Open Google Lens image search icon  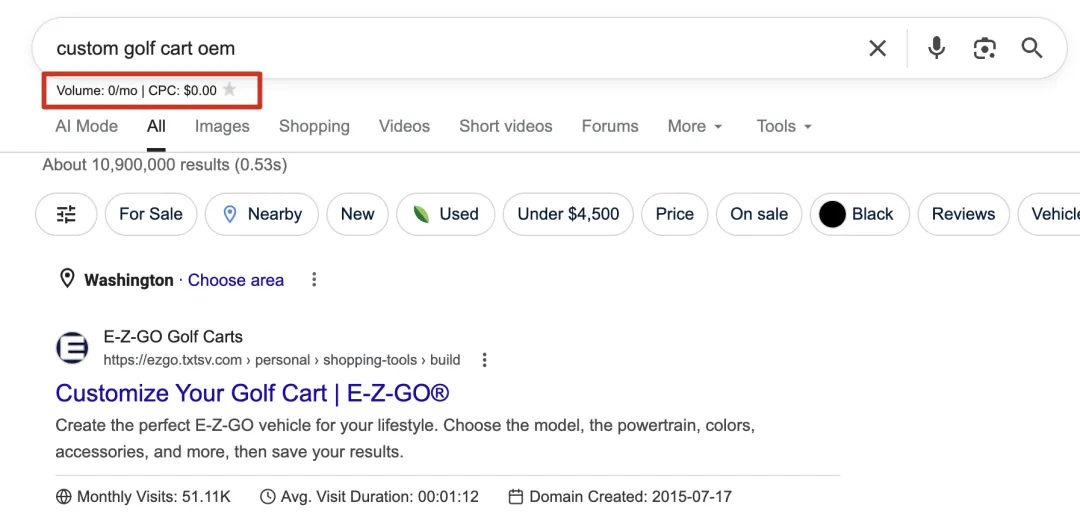click(x=984, y=48)
